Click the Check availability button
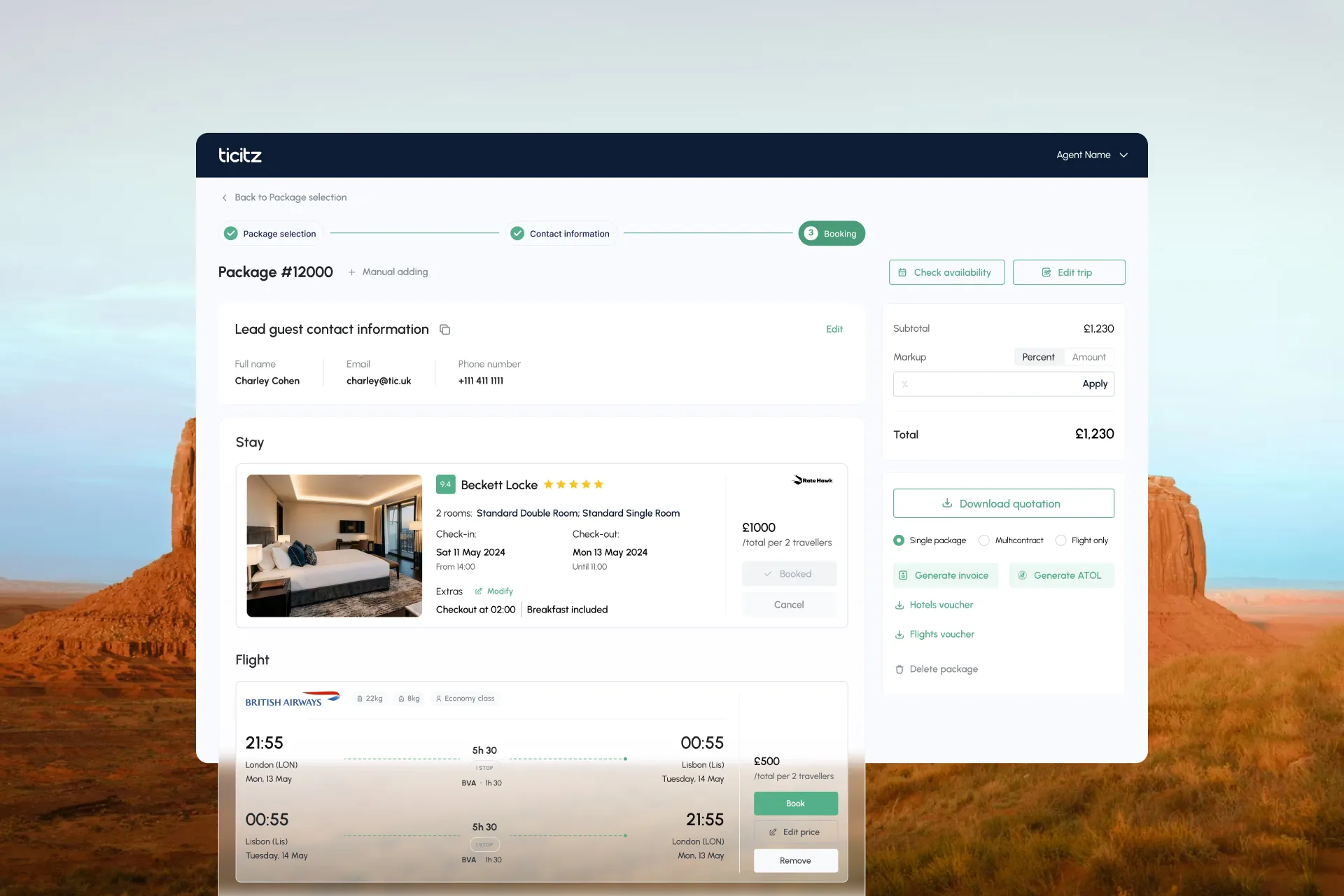This screenshot has height=896, width=1344. 946,272
